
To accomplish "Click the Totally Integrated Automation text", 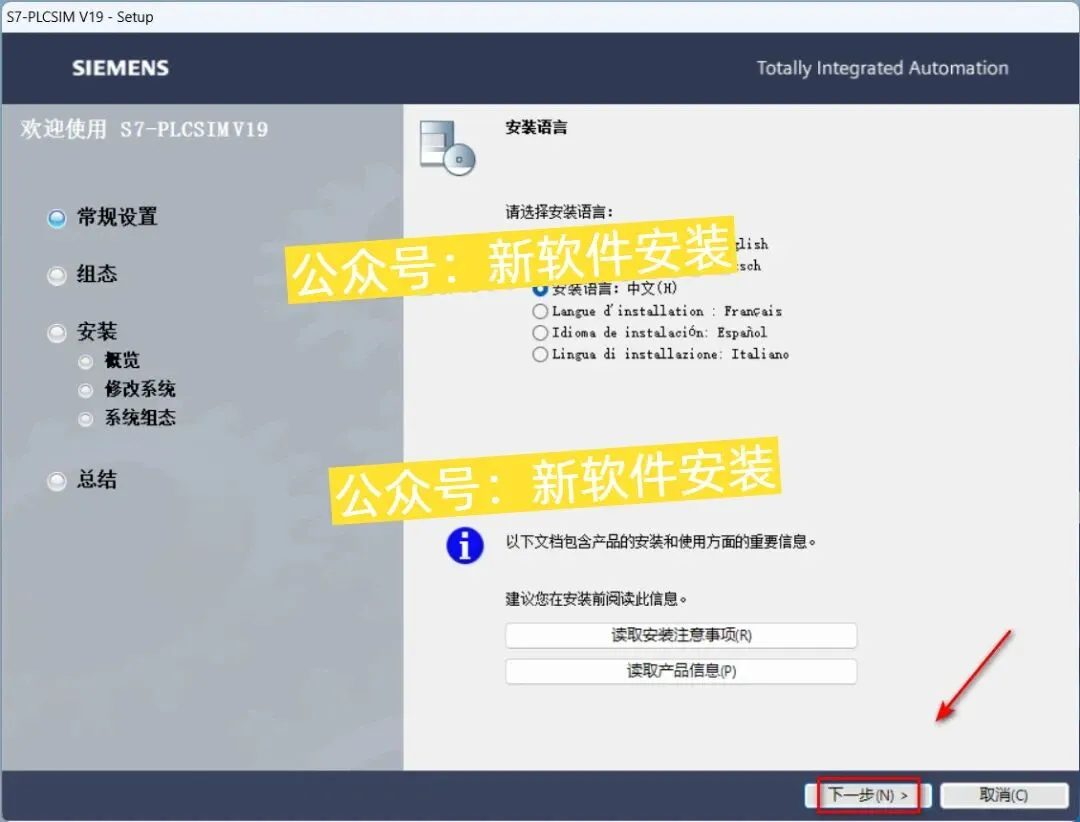I will pos(882,68).
